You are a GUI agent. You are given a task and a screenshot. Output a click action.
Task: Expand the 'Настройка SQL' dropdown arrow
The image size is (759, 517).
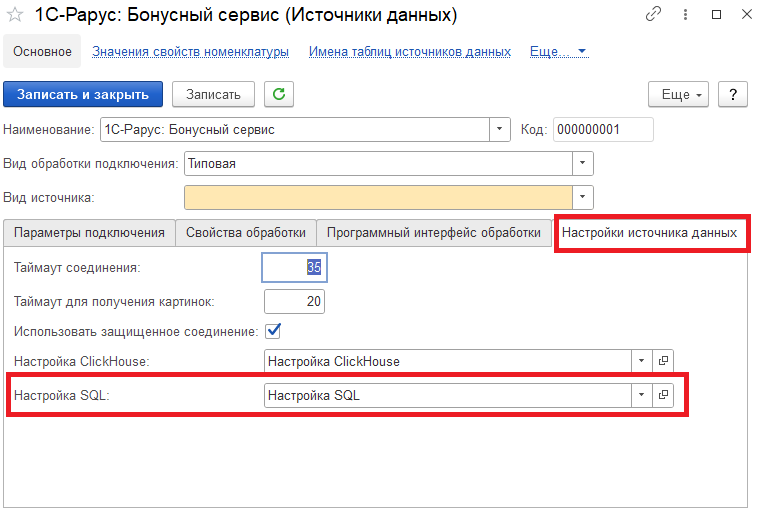[x=642, y=395]
